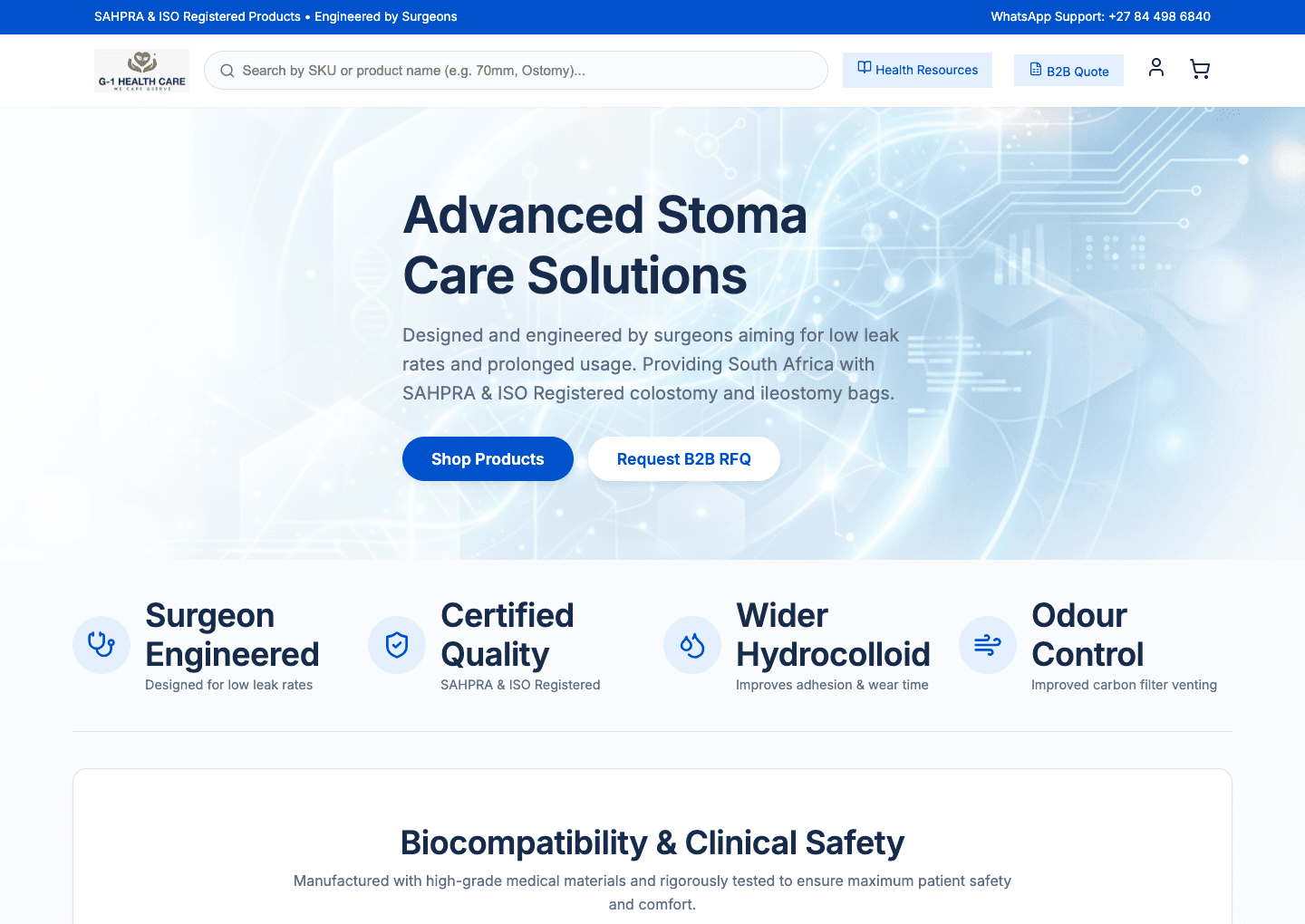Click 'Improved carbon filter venting' text

coord(1124,685)
